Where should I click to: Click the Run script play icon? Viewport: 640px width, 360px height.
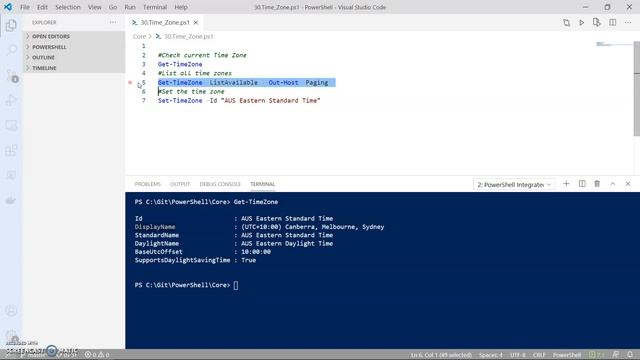click(581, 22)
